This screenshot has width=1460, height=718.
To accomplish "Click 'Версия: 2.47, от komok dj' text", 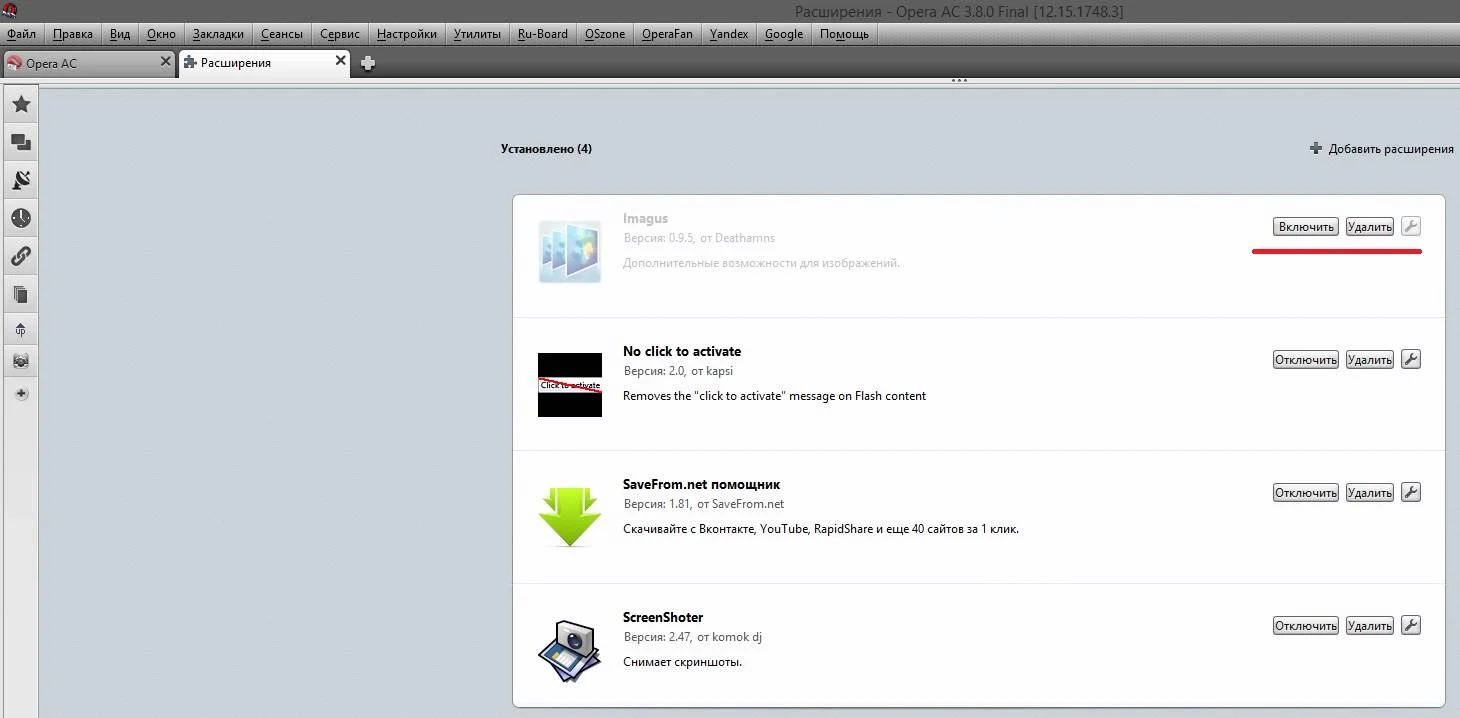I will pos(693,637).
